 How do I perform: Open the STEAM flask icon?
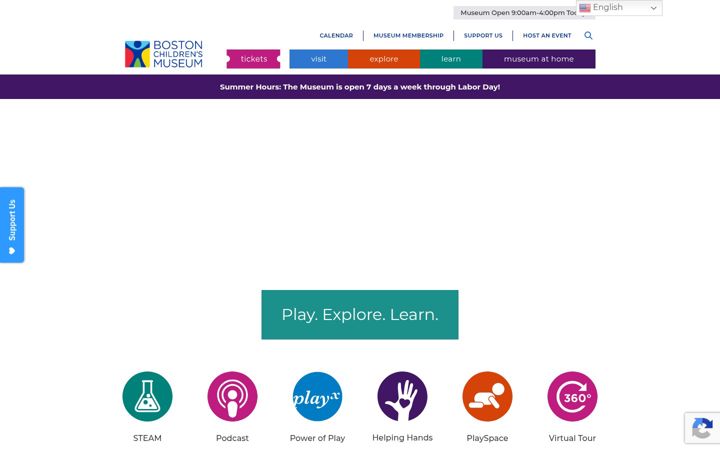pyautogui.click(x=147, y=396)
